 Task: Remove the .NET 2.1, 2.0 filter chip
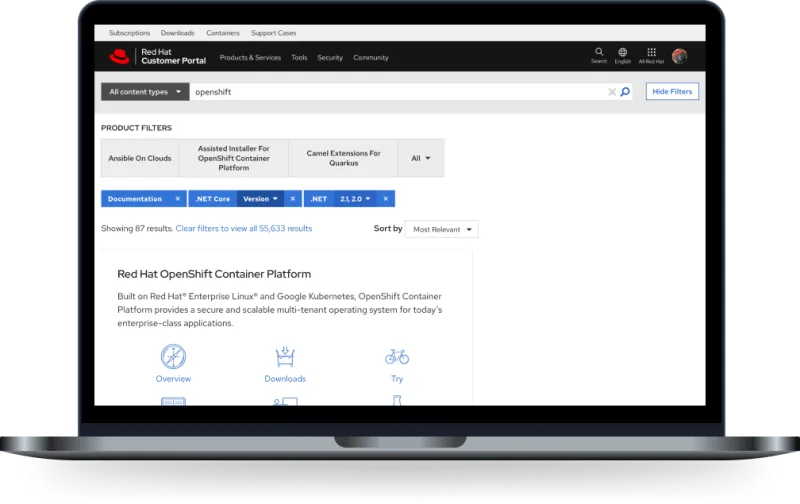(x=386, y=199)
